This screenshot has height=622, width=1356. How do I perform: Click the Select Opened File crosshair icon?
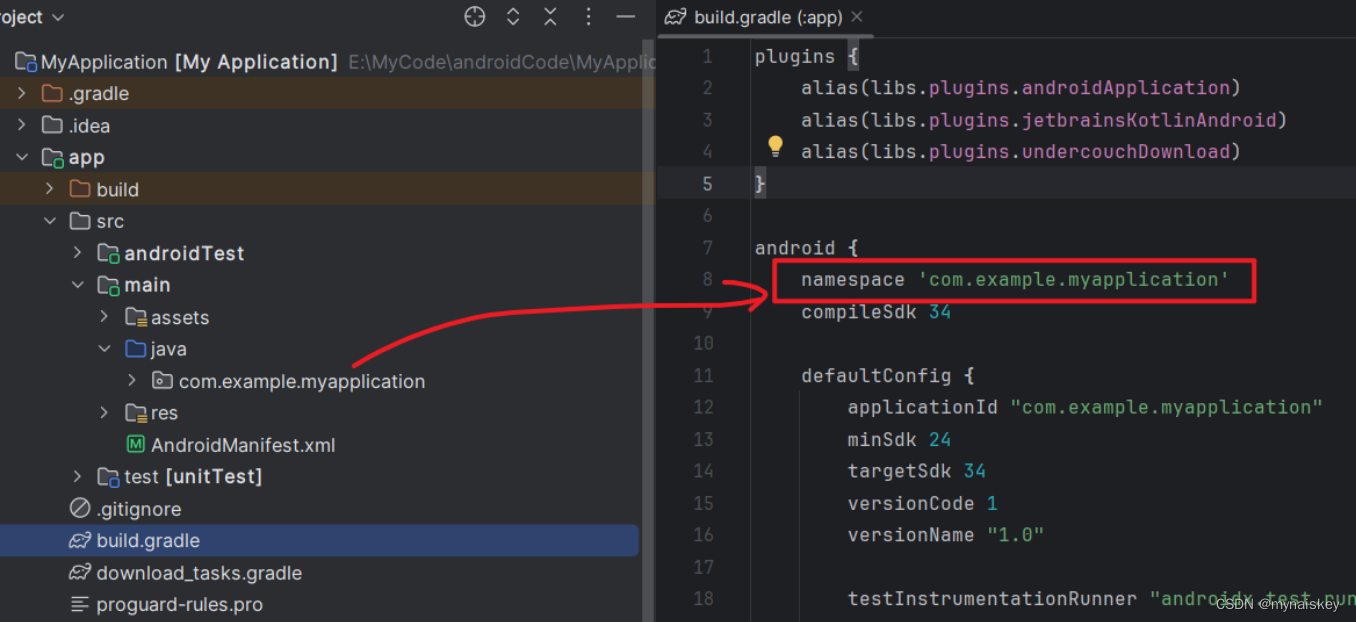474,17
